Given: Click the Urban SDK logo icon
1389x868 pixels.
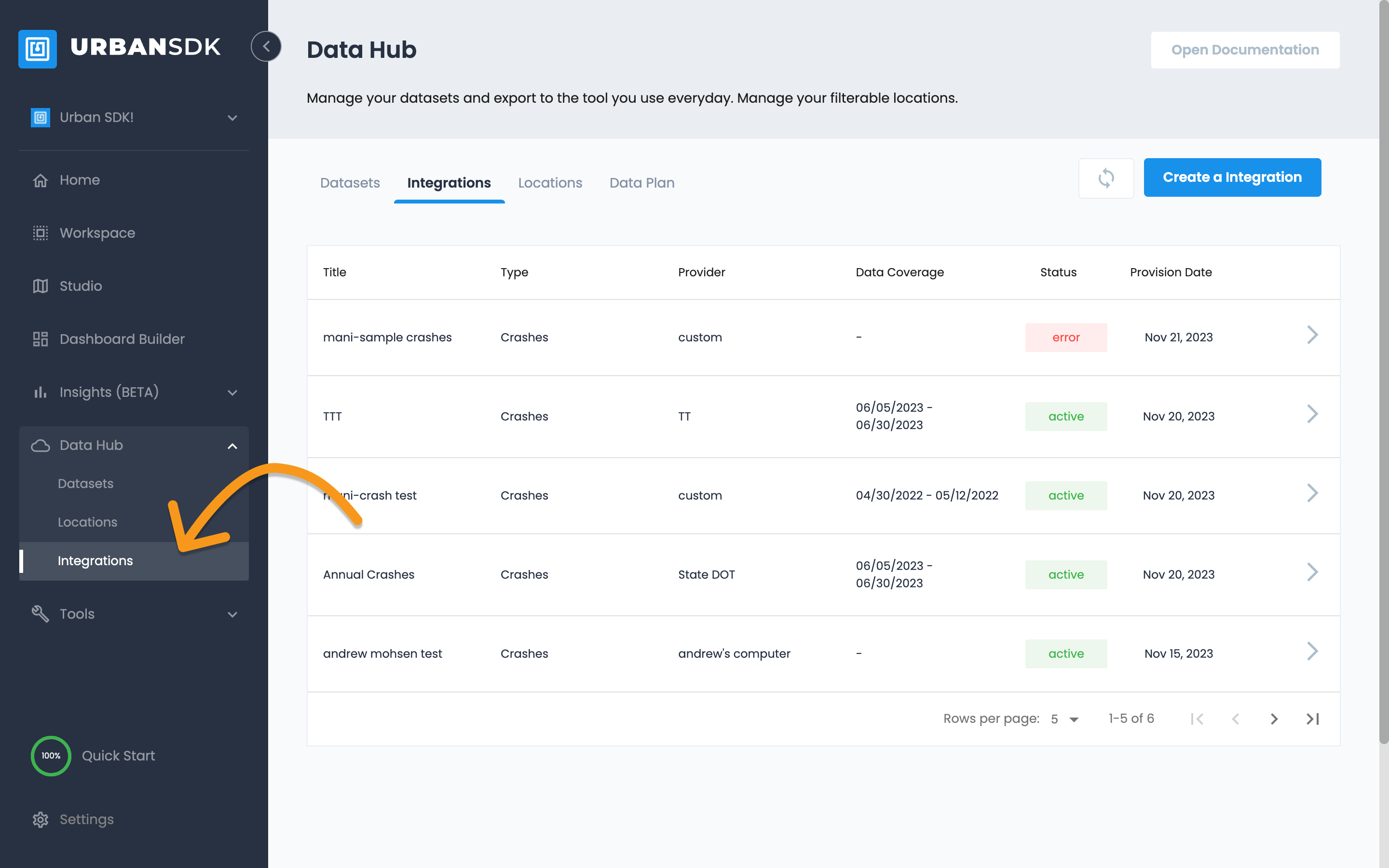Looking at the screenshot, I should (x=38, y=49).
